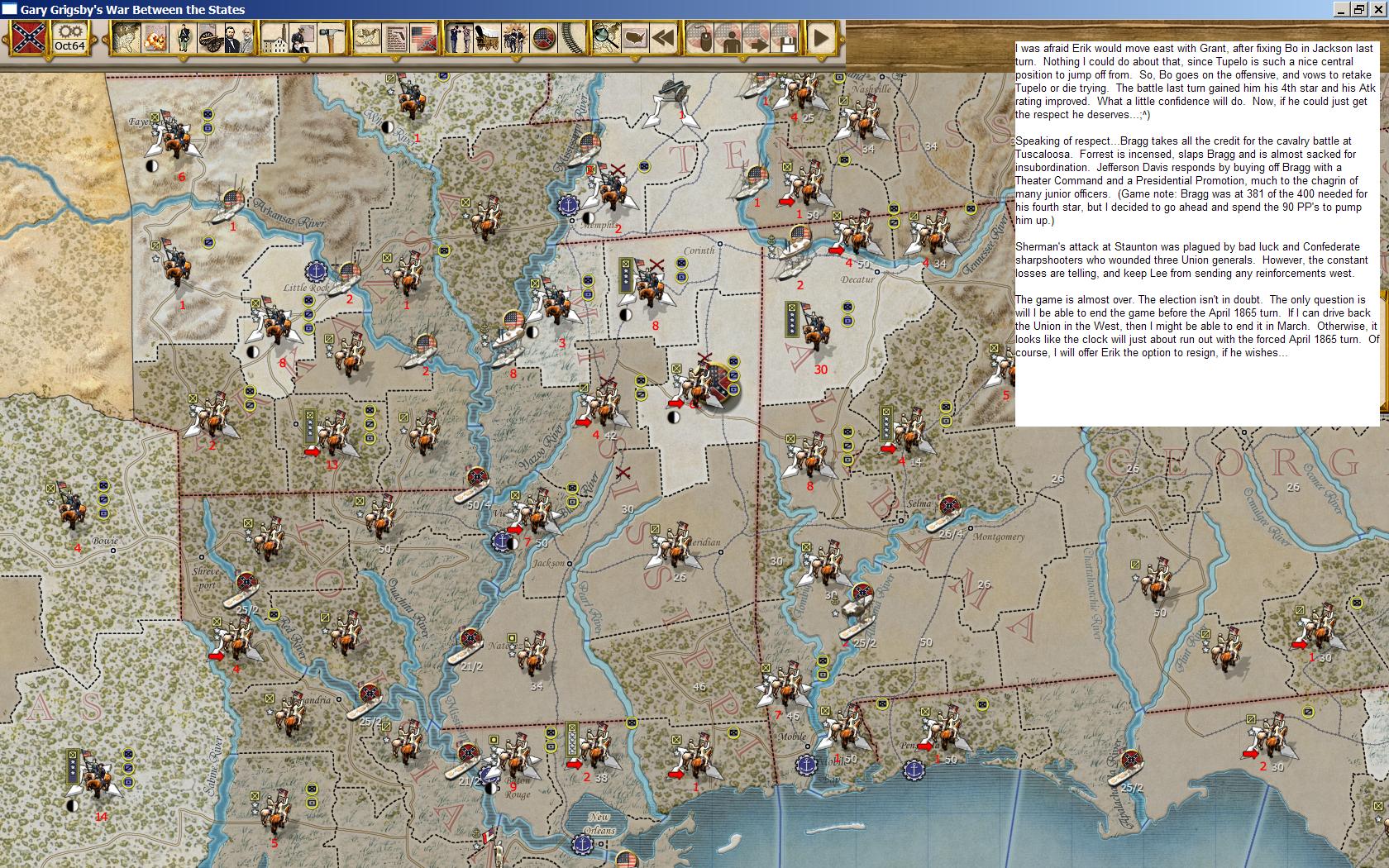Click the parchment map toolbar icon
This screenshot has width=1389, height=868.
(367, 38)
